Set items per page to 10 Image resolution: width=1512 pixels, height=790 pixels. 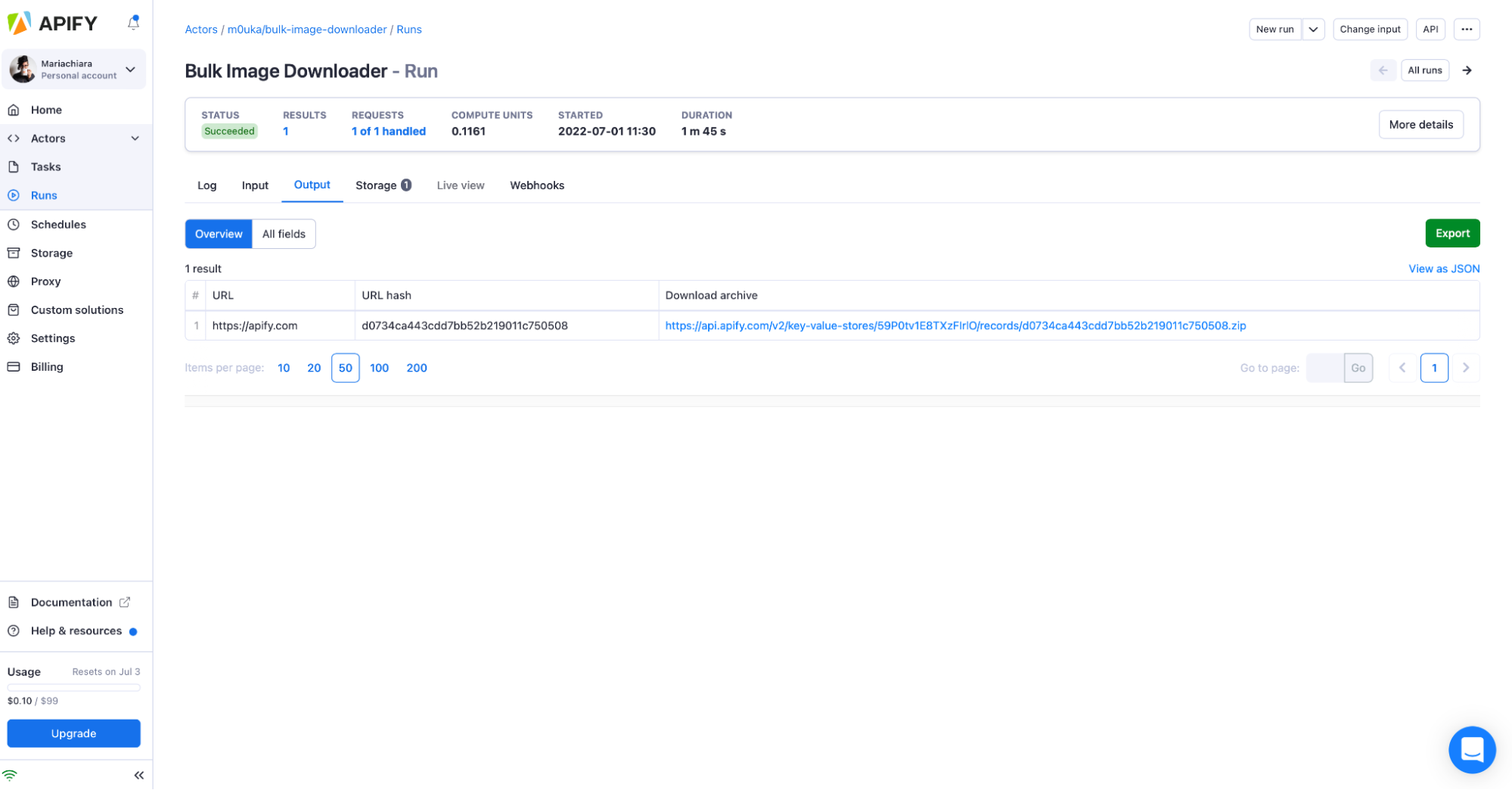pos(284,369)
